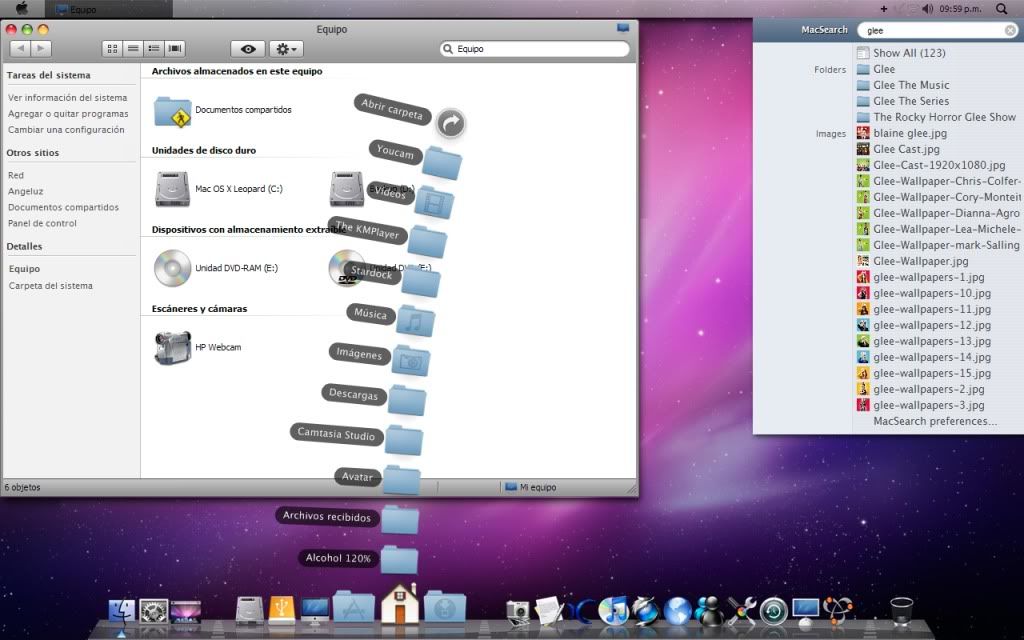
Task: Select Show All (123) results
Action: [909, 53]
